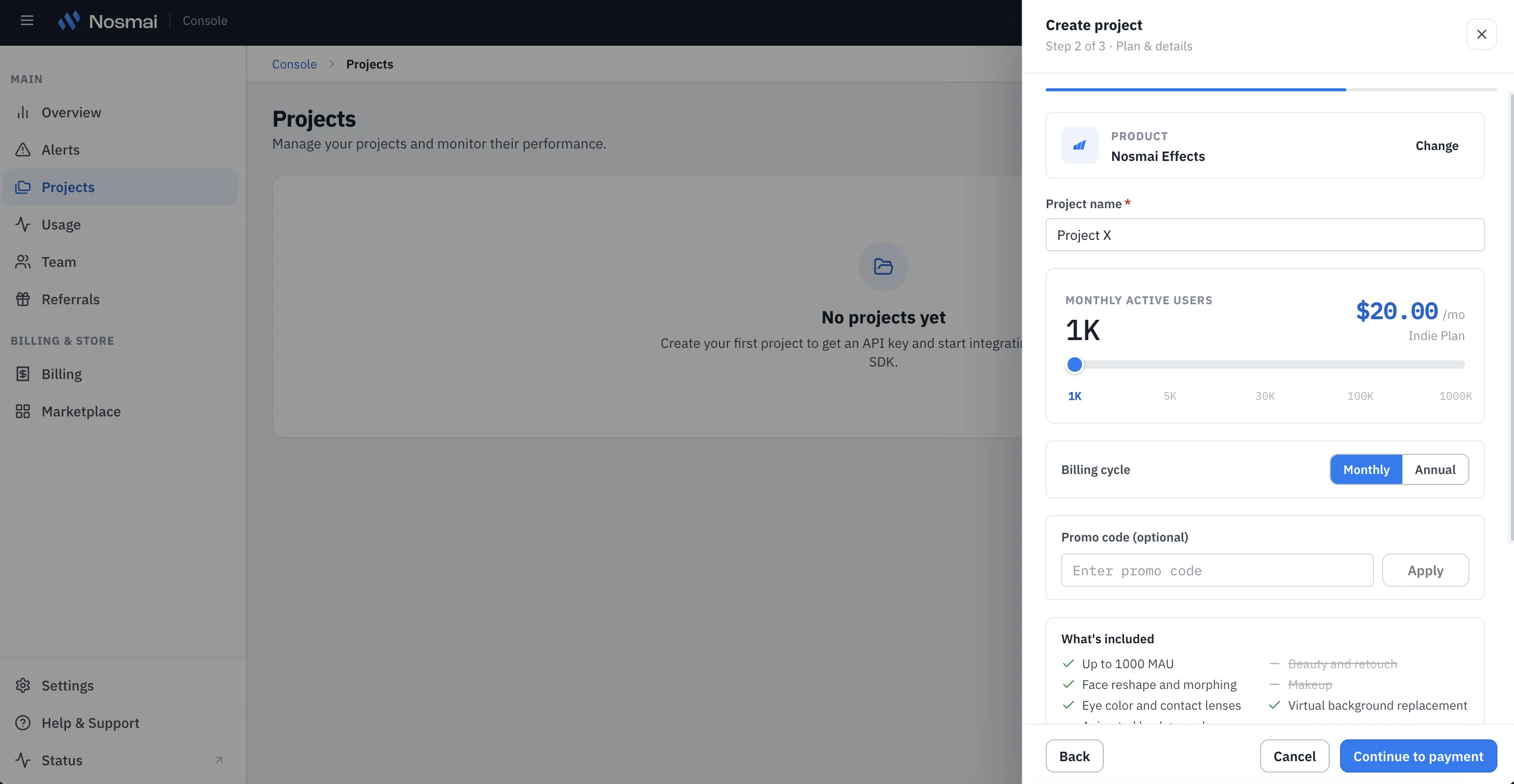The image size is (1514, 784).
Task: Click 'Virtual background replacement' feature
Action: (1377, 705)
